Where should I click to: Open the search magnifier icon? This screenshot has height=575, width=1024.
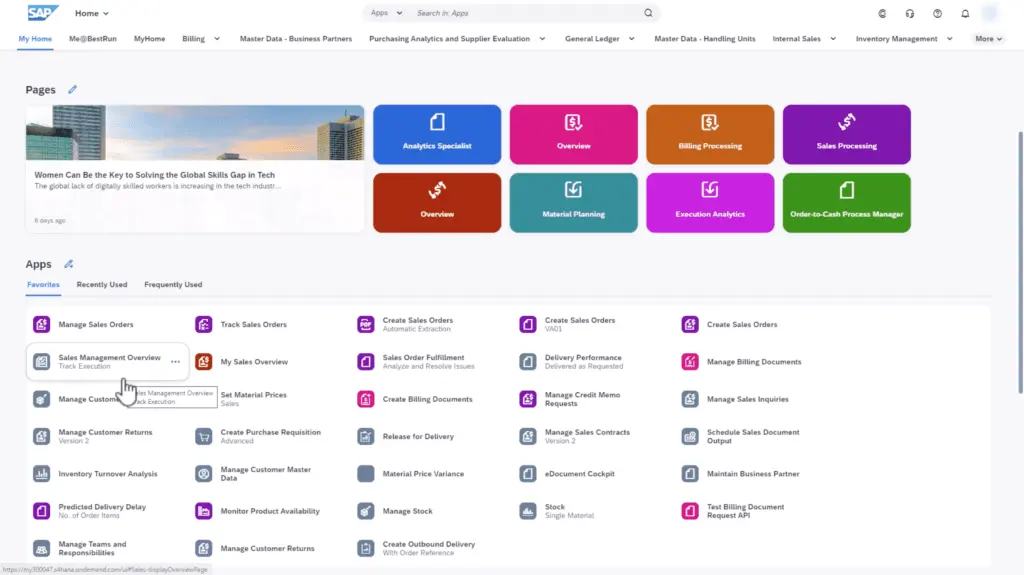(x=648, y=13)
